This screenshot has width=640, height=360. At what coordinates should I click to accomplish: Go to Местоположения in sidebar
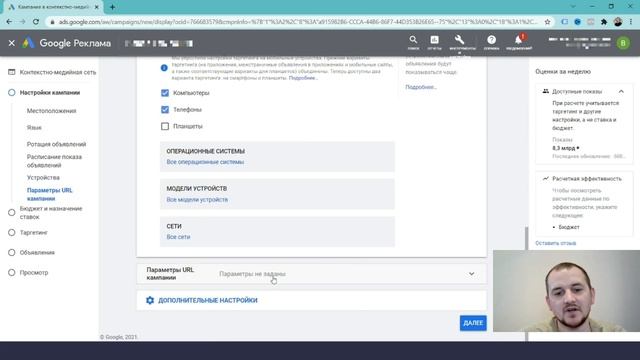point(51,111)
